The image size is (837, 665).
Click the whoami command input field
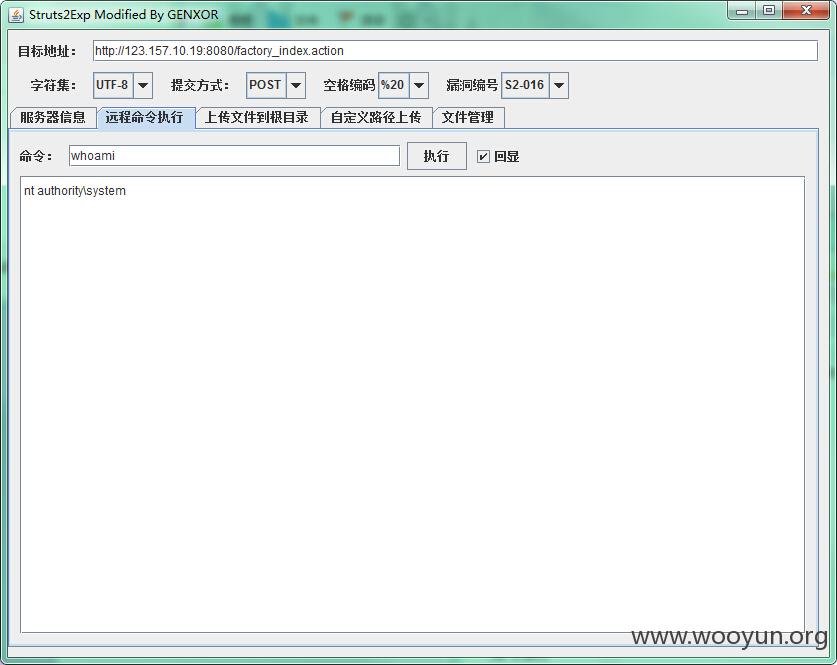tap(234, 156)
